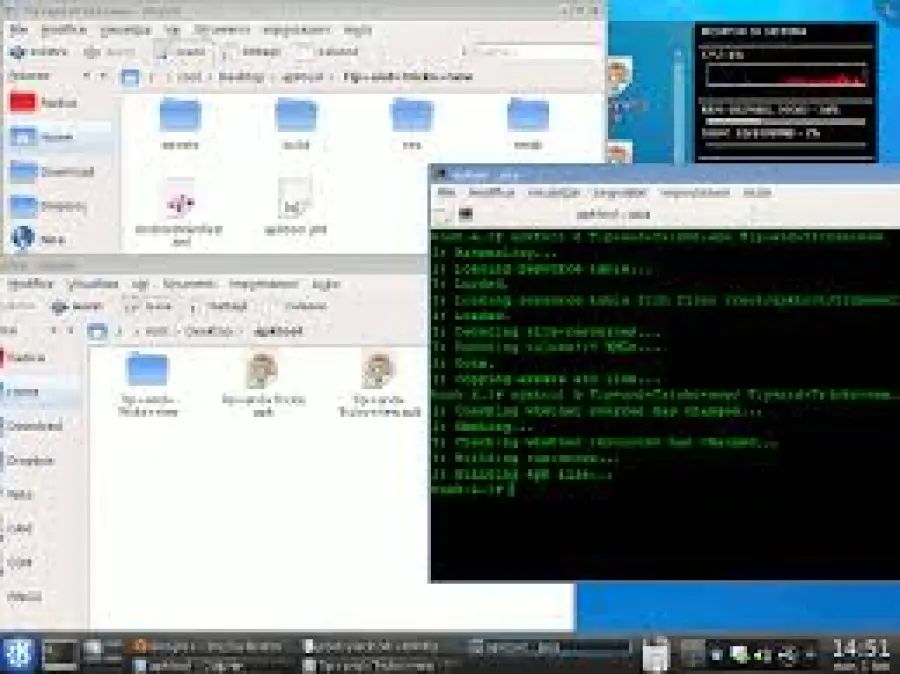900x674 pixels.
Task: Select the folder icon in the breadcrumb bar
Action: tap(131, 77)
